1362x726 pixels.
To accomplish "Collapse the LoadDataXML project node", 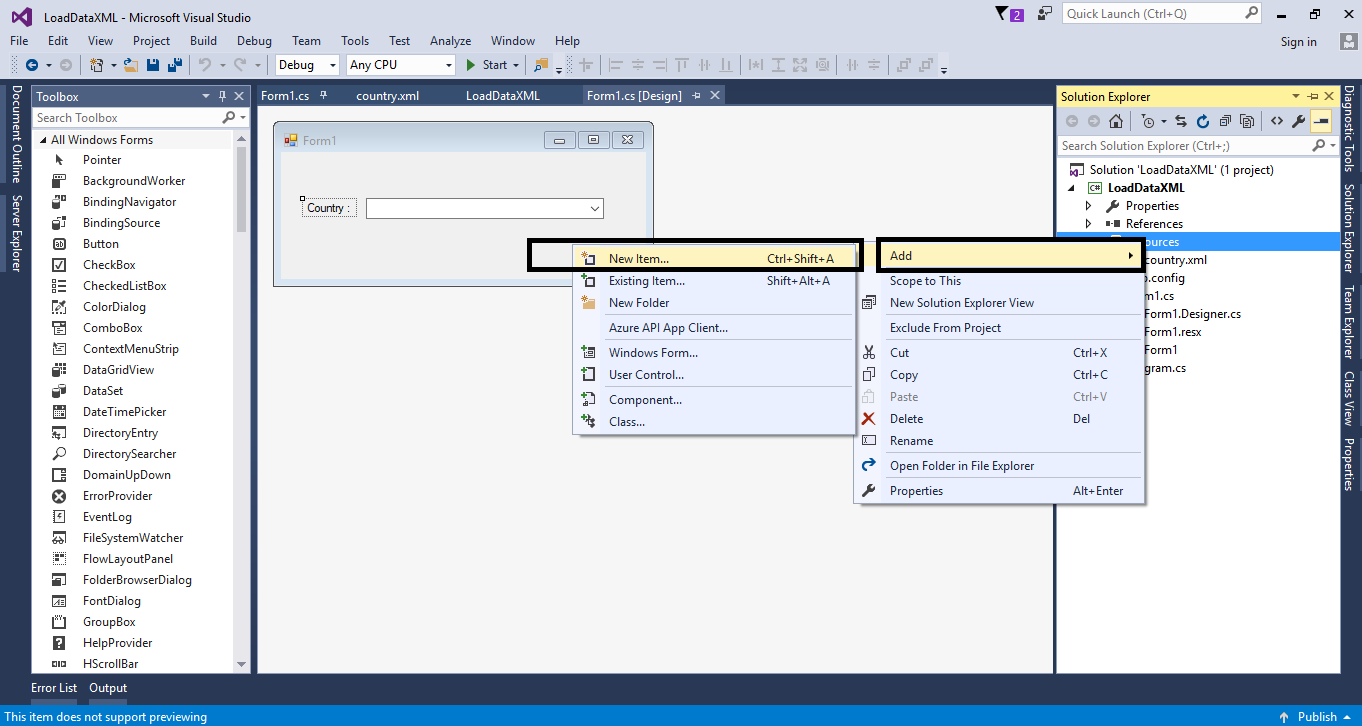I will (x=1072, y=188).
